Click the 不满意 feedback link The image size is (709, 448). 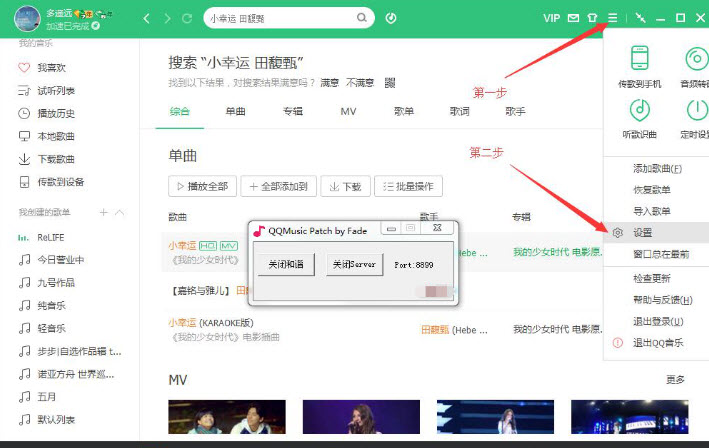point(360,83)
